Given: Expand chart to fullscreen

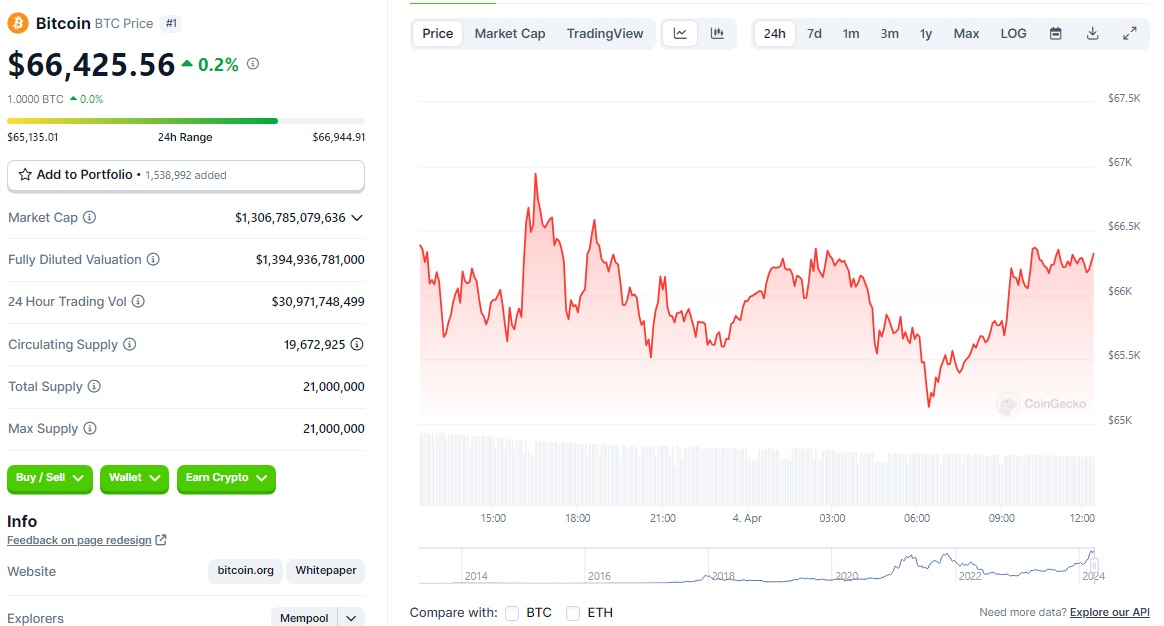Looking at the screenshot, I should (x=1130, y=33).
